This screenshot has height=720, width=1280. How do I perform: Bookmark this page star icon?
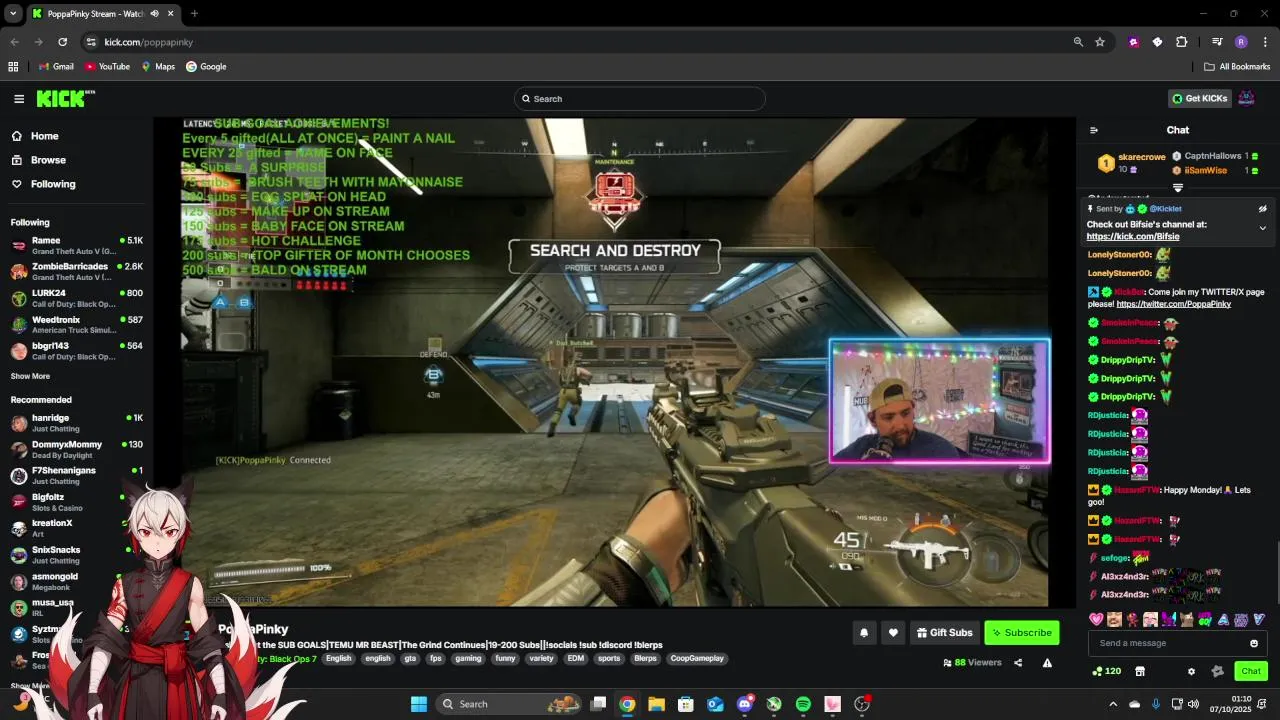point(1100,42)
